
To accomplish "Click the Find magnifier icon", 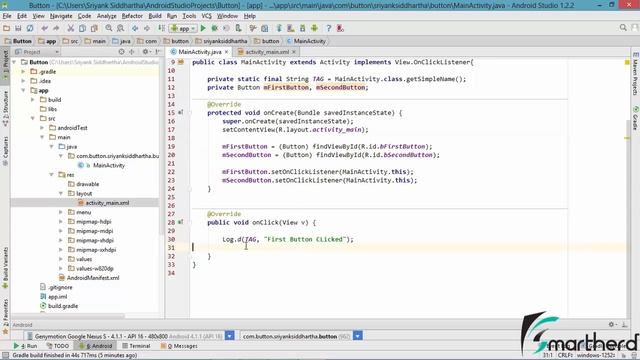I will 109,28.
